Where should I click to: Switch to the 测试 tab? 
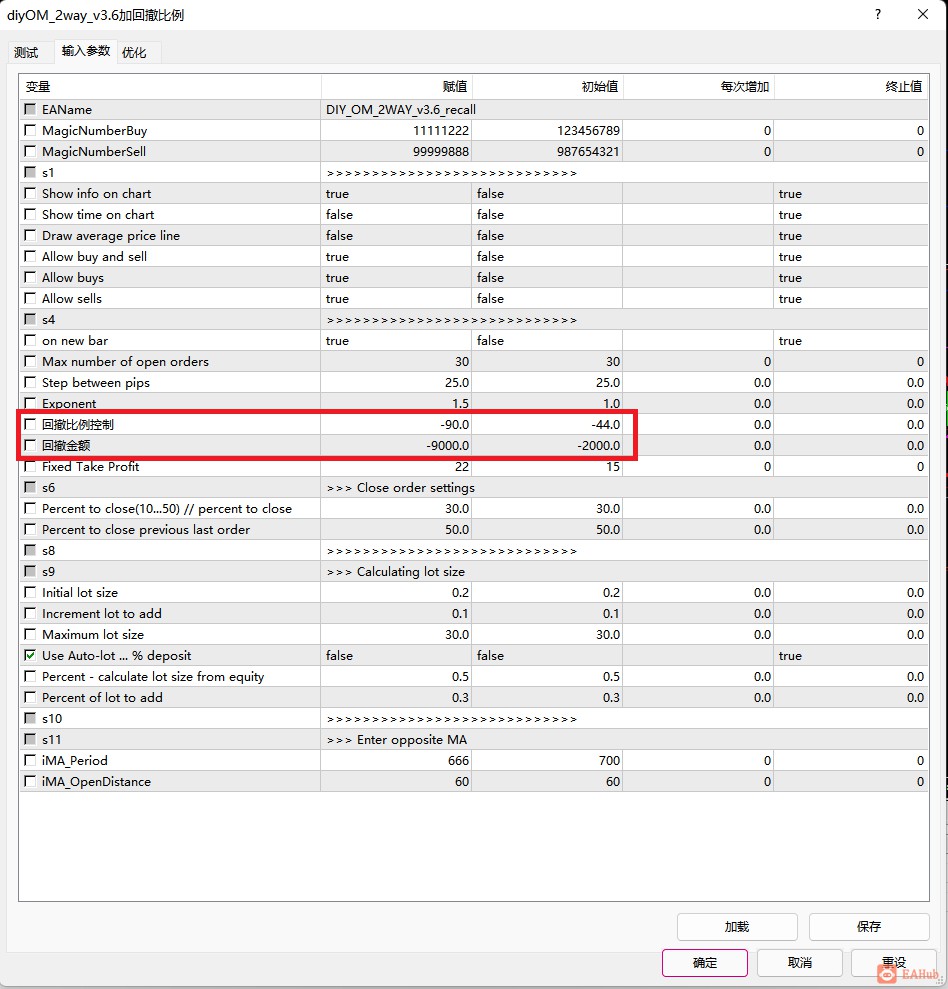[26, 52]
